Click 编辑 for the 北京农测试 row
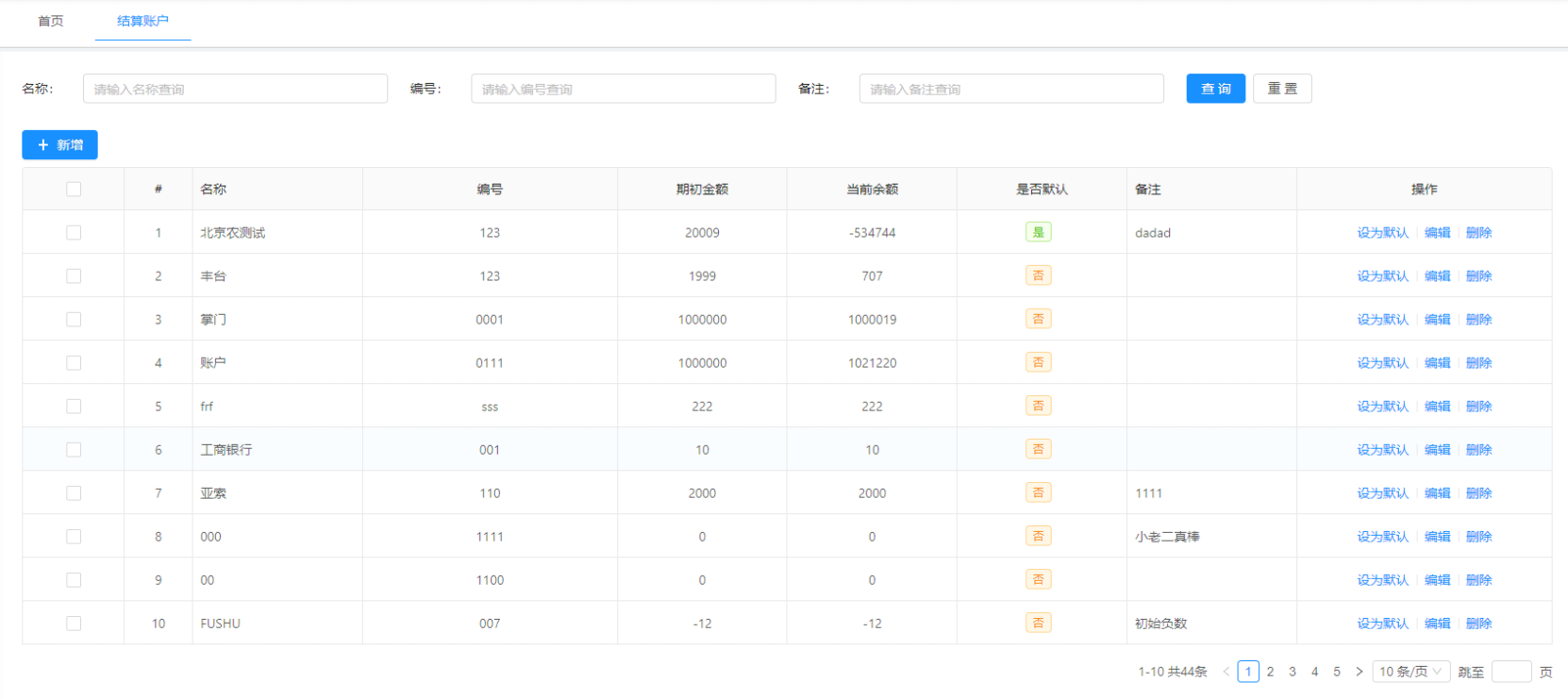The width and height of the screenshot is (1568, 699). (1437, 233)
